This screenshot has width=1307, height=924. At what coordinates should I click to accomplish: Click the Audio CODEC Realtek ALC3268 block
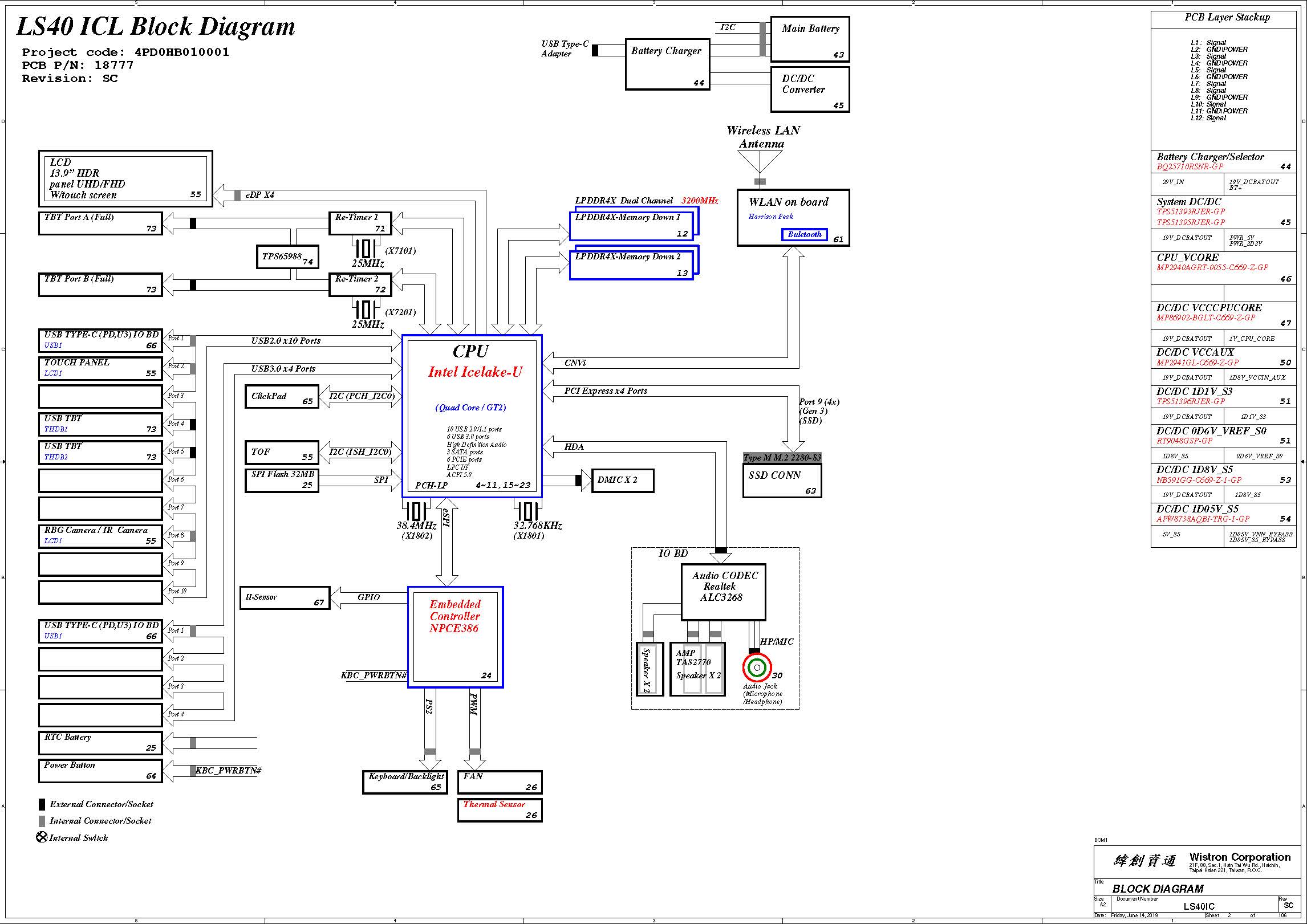coord(724,592)
